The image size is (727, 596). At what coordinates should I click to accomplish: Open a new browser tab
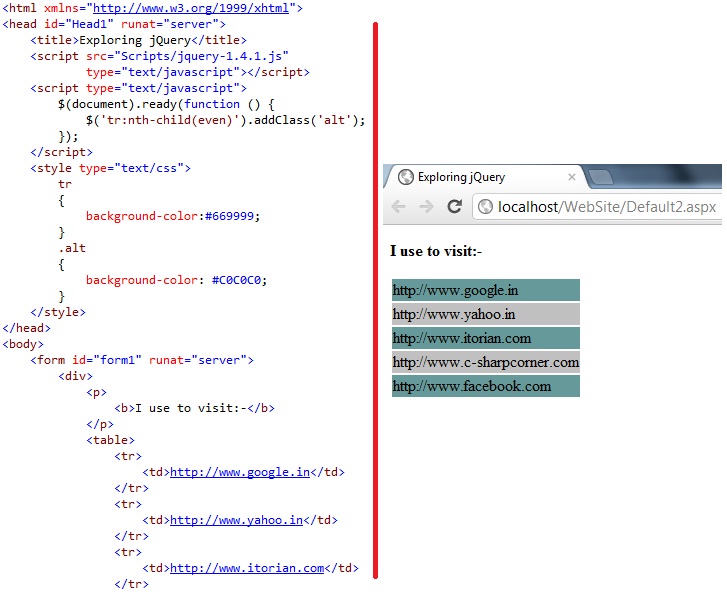pos(601,177)
